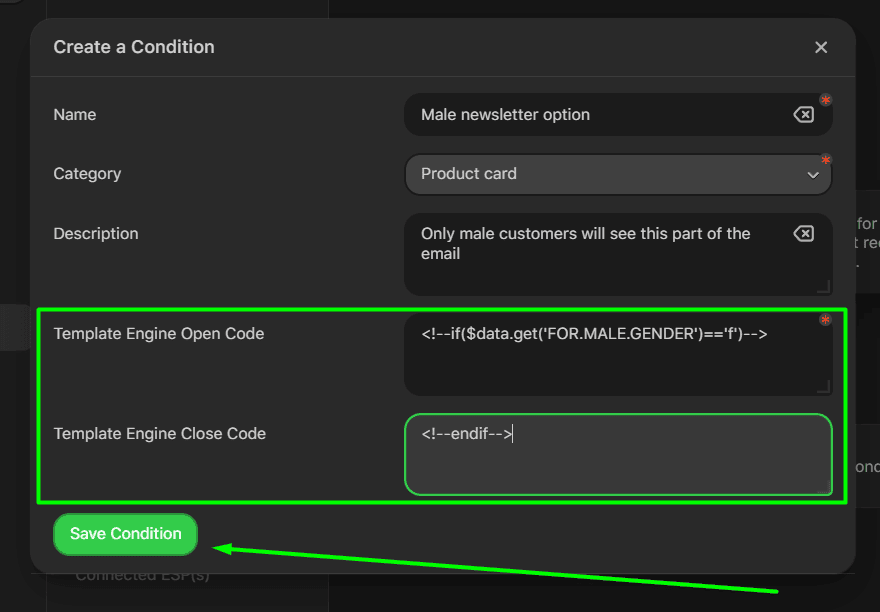The width and height of the screenshot is (880, 612).
Task: Click inside the Male newsletter option name field
Action: click(600, 114)
